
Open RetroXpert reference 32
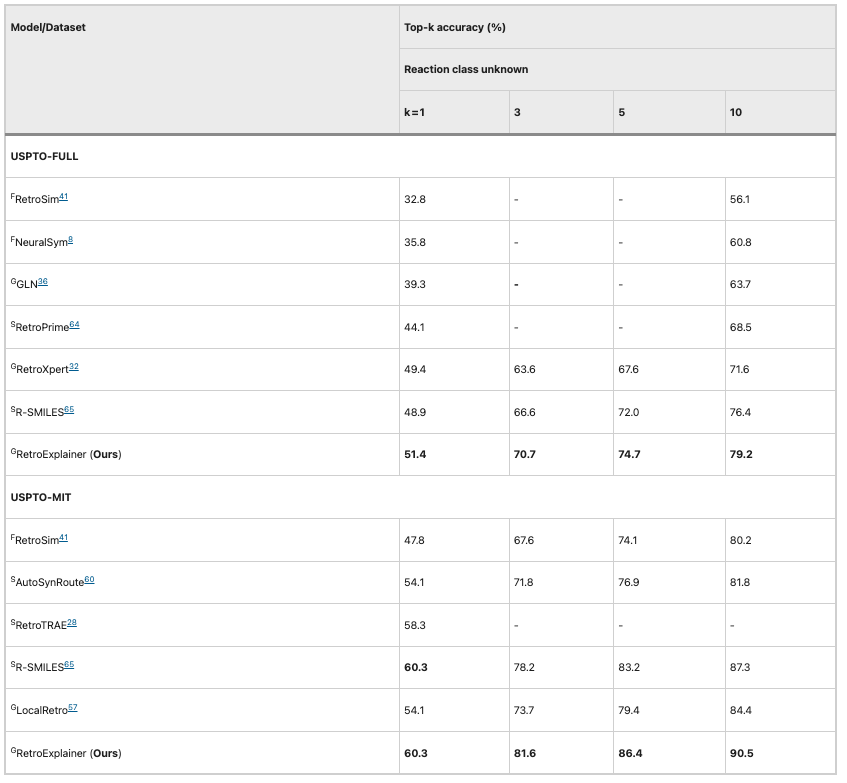(x=74, y=367)
